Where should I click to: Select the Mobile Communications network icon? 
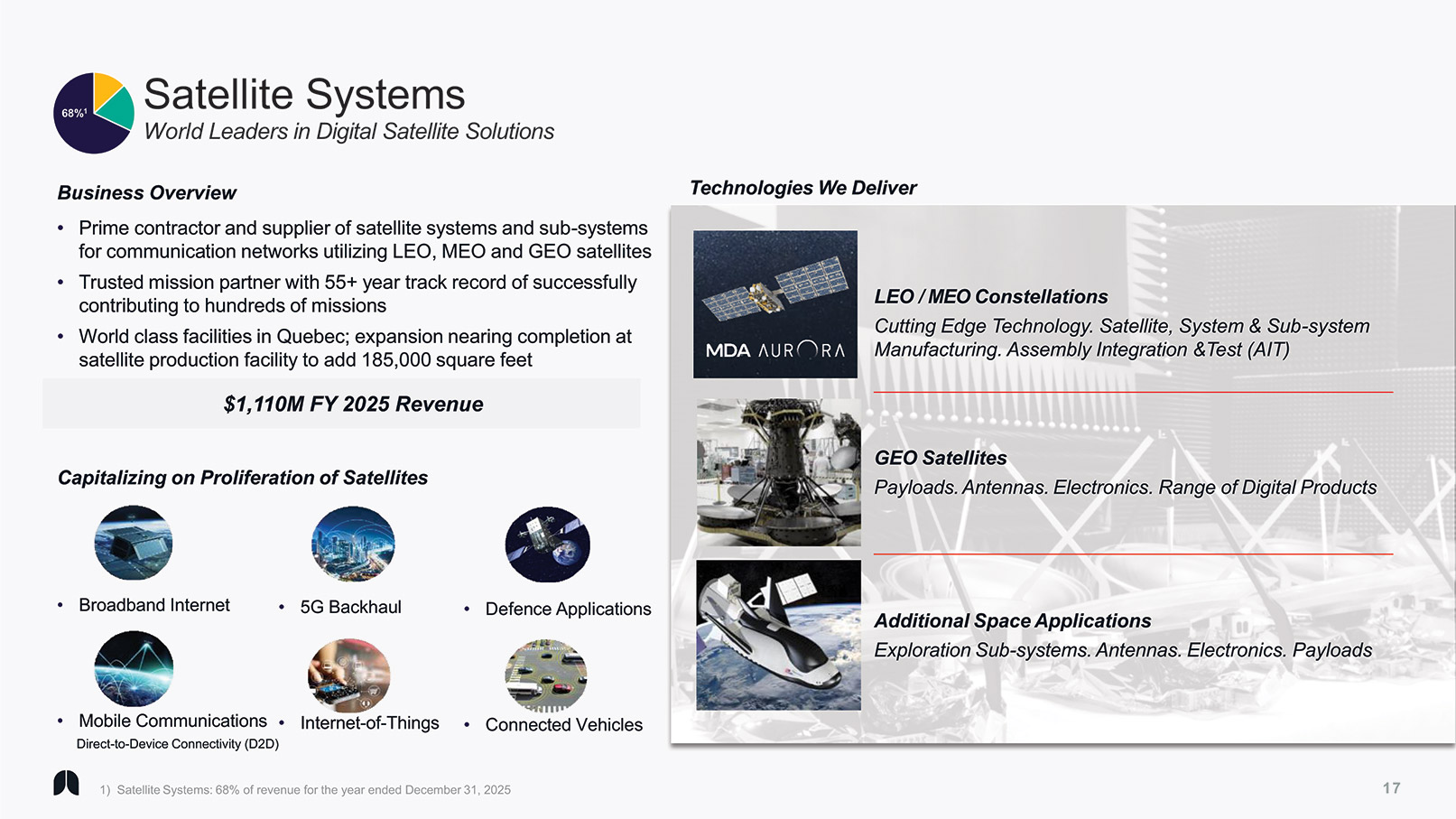tap(134, 668)
